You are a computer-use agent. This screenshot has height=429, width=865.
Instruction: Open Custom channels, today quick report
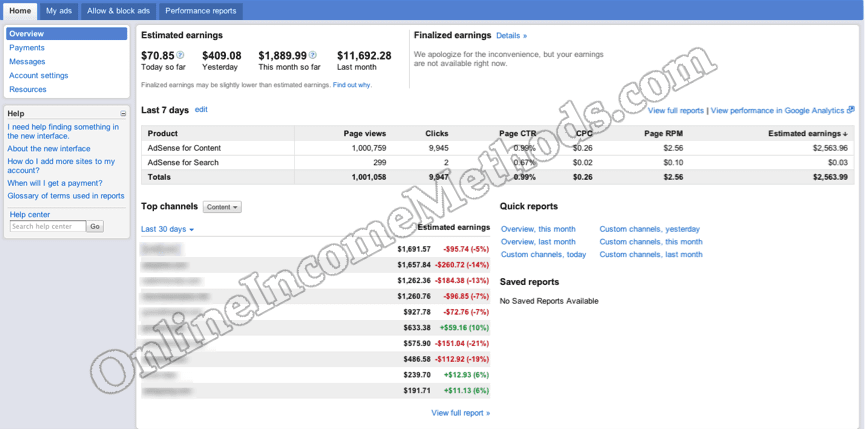[x=543, y=254]
